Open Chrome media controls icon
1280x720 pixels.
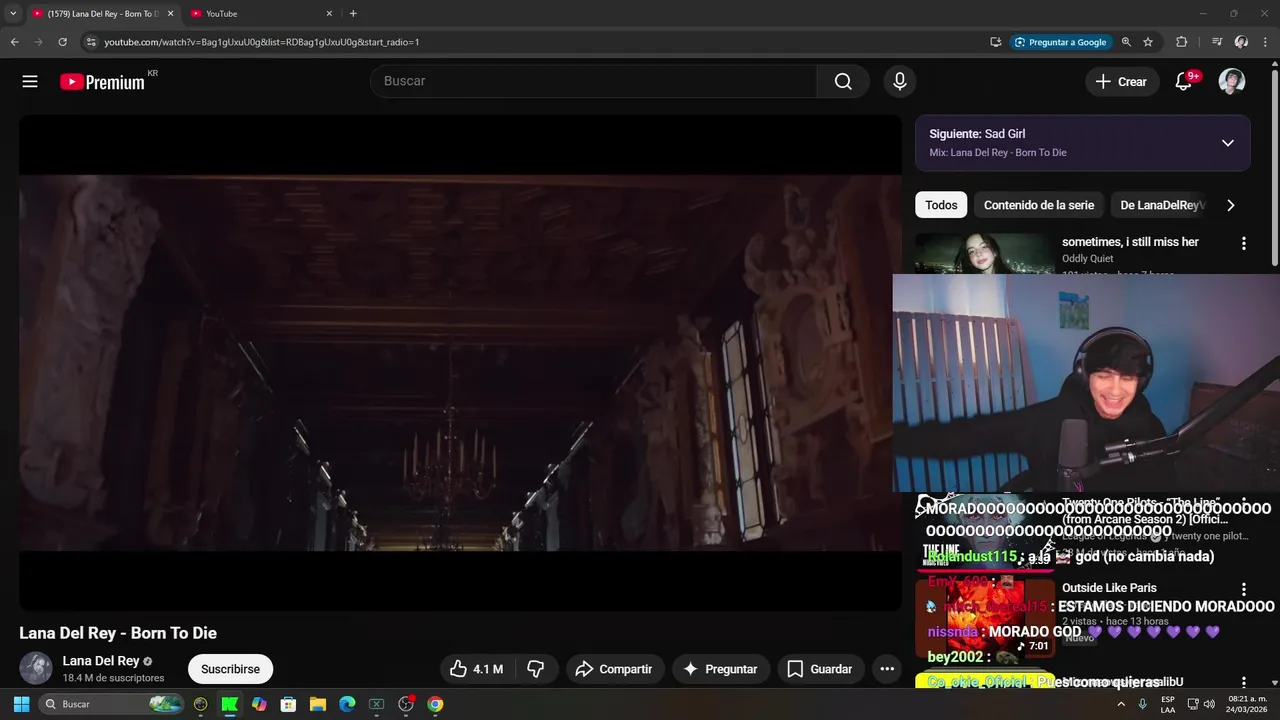1217,42
